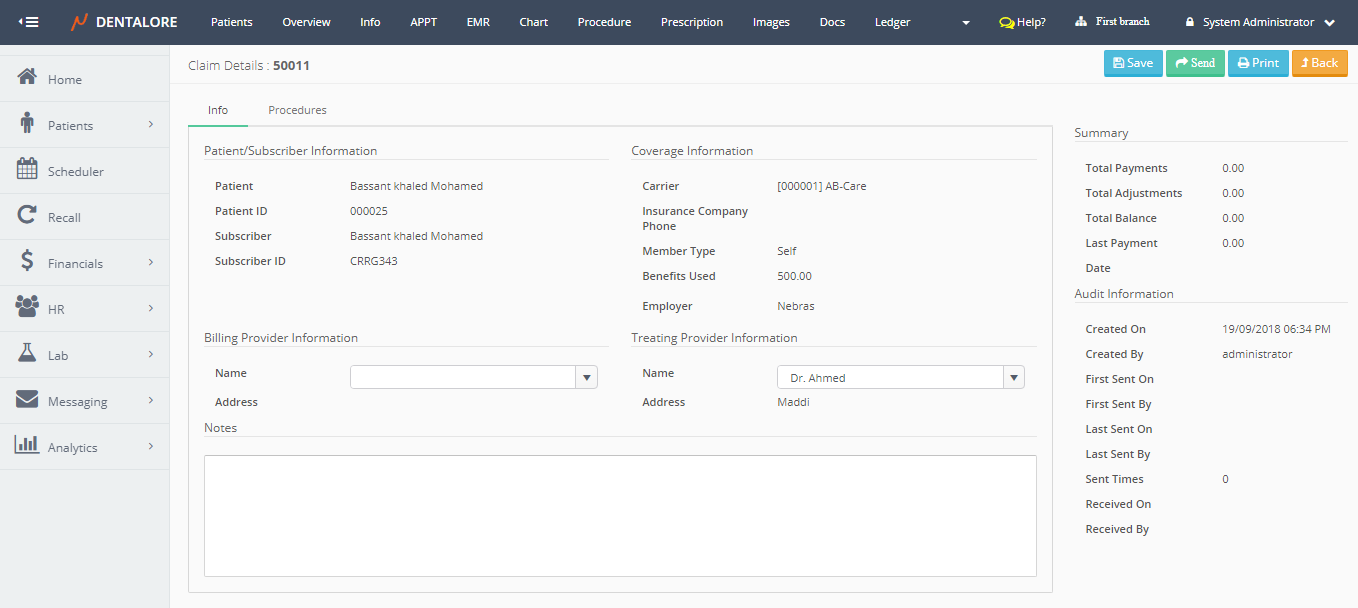The width and height of the screenshot is (1358, 608).
Task: Click the Recall refresh icon
Action: pos(27,216)
